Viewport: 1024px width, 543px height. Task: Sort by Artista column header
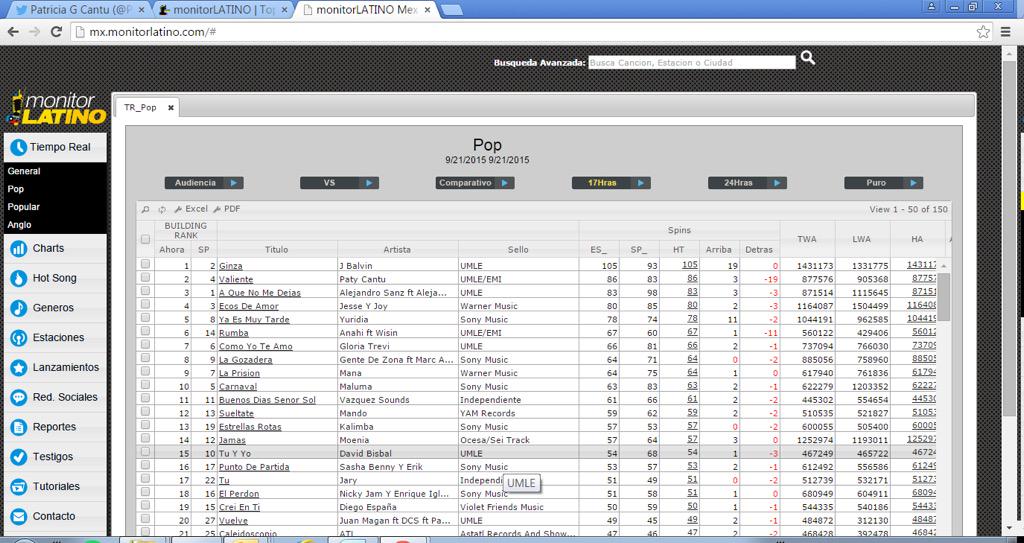pos(398,250)
